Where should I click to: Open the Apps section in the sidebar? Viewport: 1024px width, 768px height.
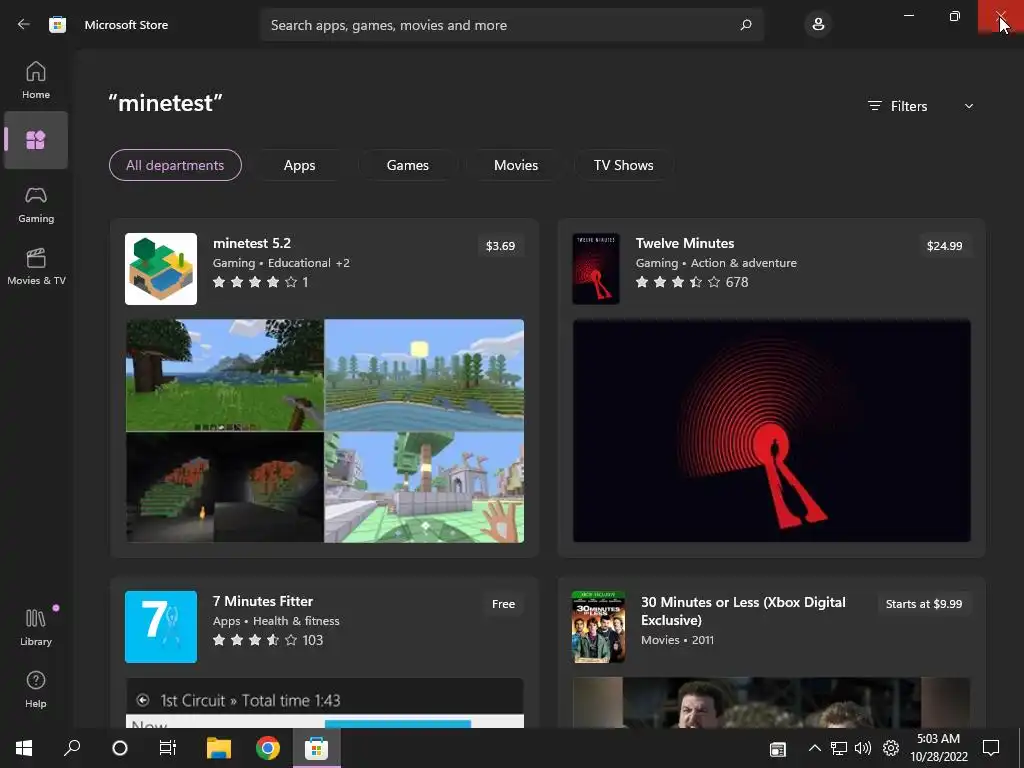pos(36,140)
